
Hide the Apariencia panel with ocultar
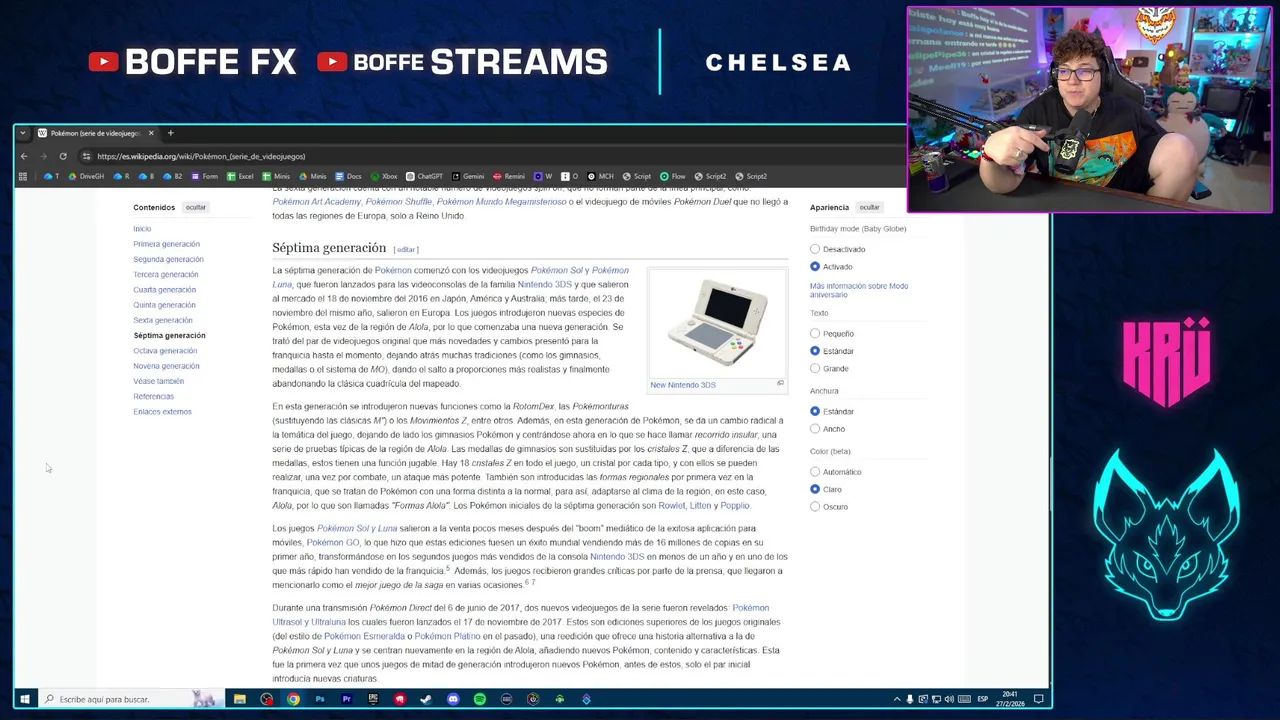coord(869,207)
